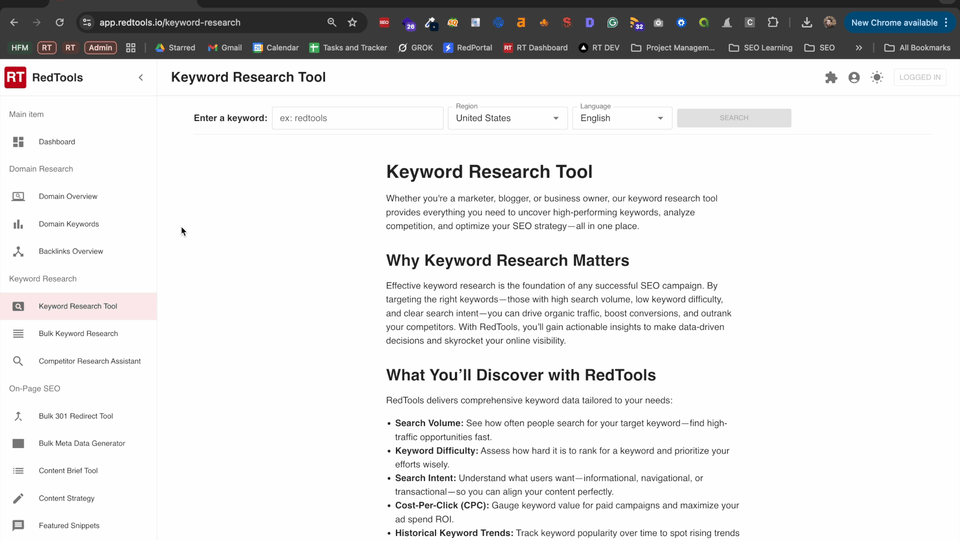This screenshot has width=960, height=540.
Task: Show more bookmarks with double chevron
Action: click(x=859, y=48)
